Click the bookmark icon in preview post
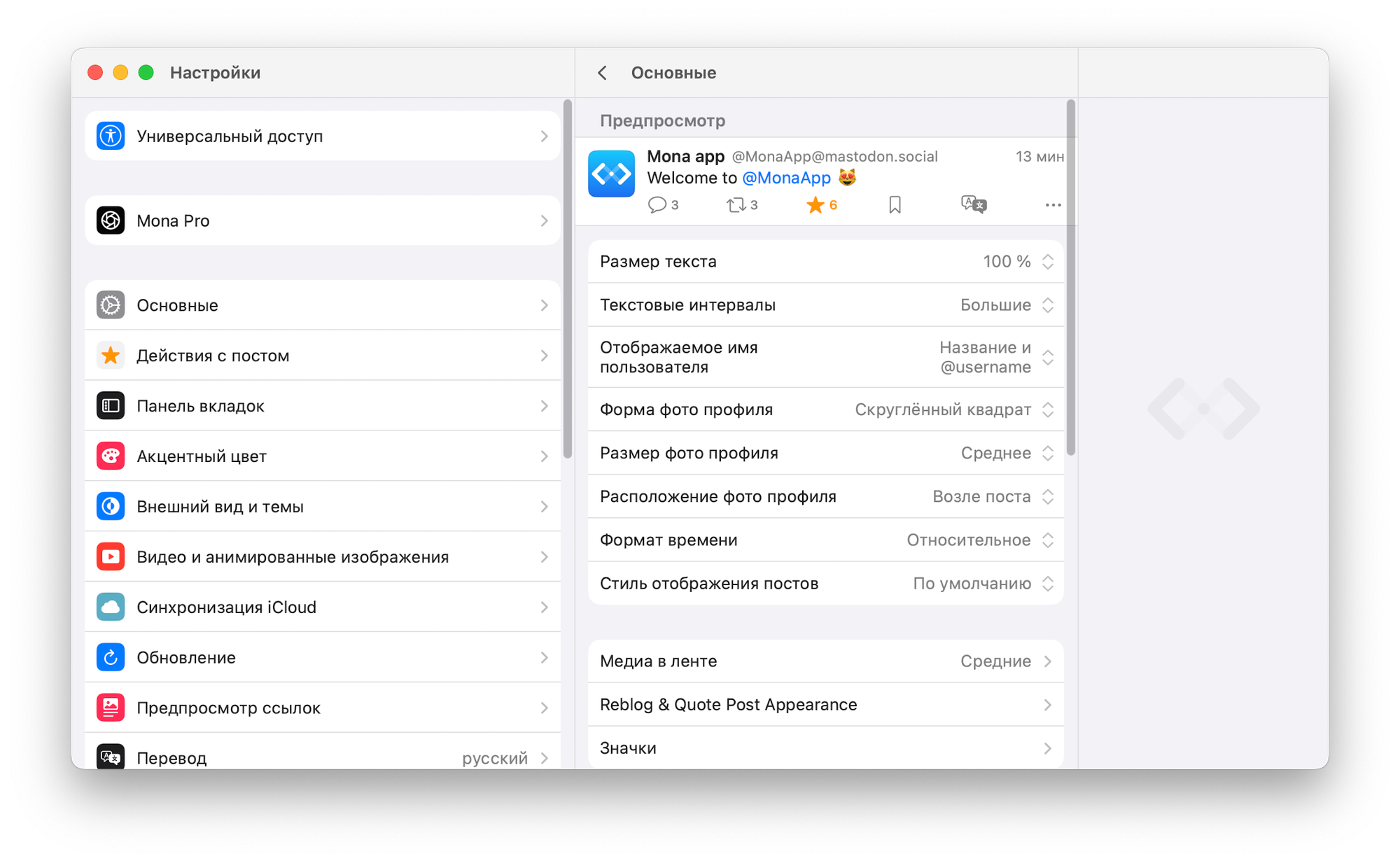Viewport: 1400px width, 863px height. coord(895,205)
